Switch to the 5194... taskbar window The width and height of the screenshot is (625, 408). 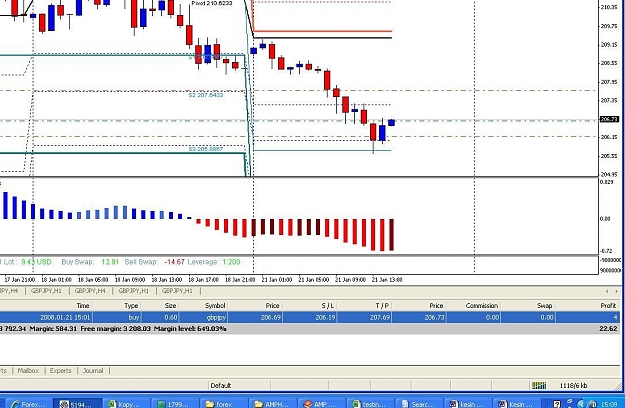pos(77,404)
